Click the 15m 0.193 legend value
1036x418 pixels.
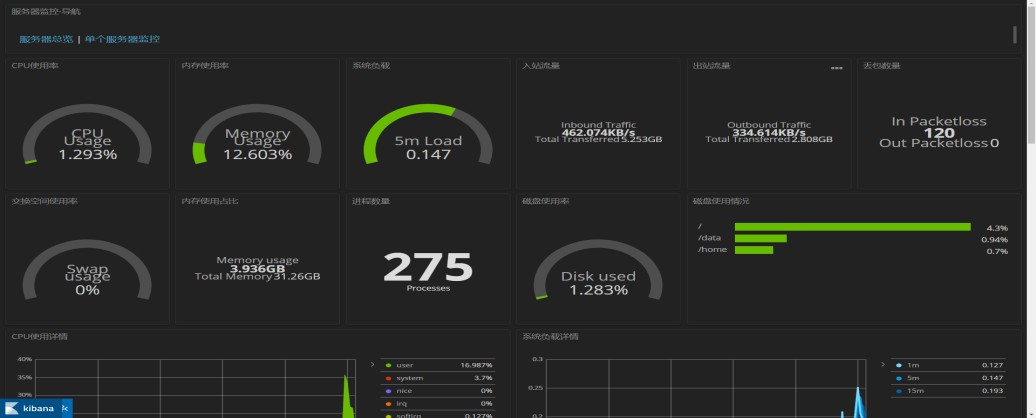pyautogui.click(x=992, y=391)
